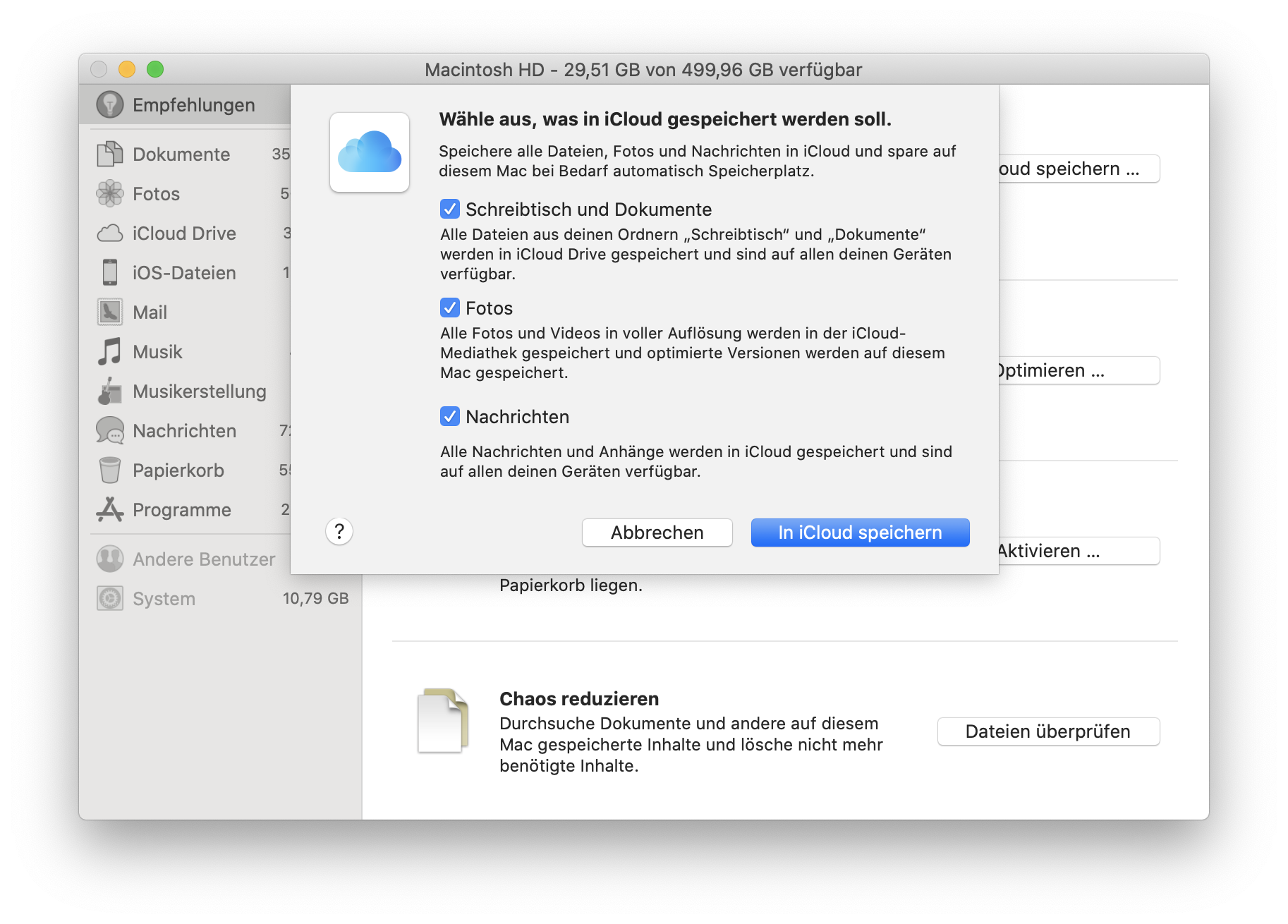Click the iCloud Drive cloud icon

[110, 233]
